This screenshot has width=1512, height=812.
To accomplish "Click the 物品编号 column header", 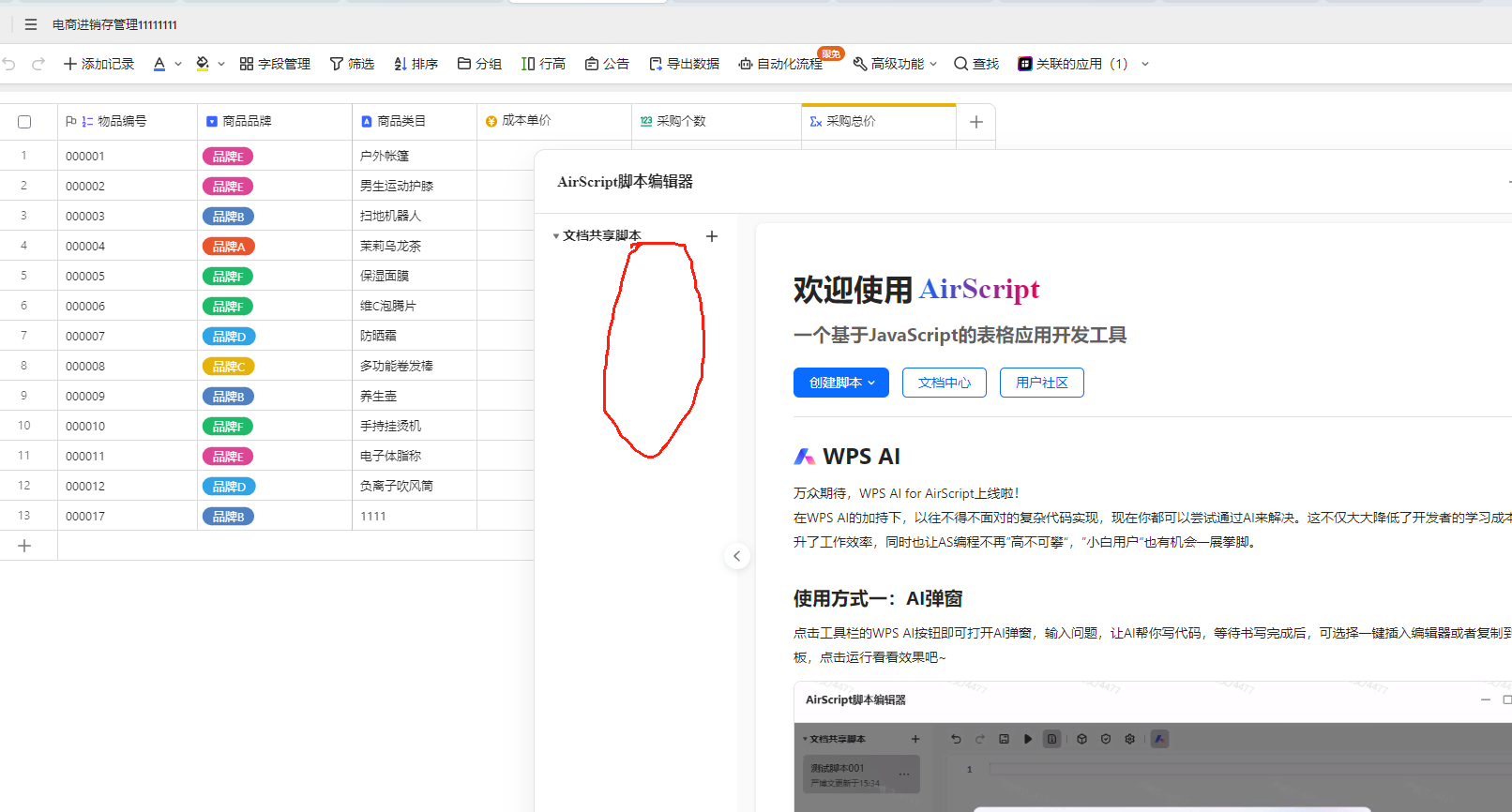I will click(x=128, y=121).
